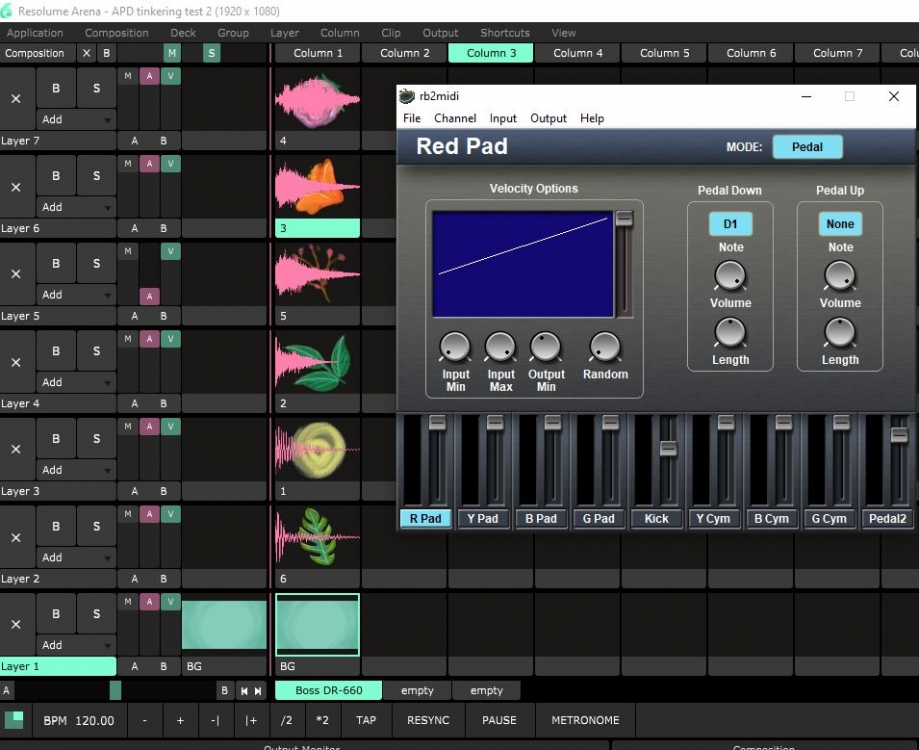Click the composition X eject button
This screenshot has height=750, width=919.
point(86,53)
